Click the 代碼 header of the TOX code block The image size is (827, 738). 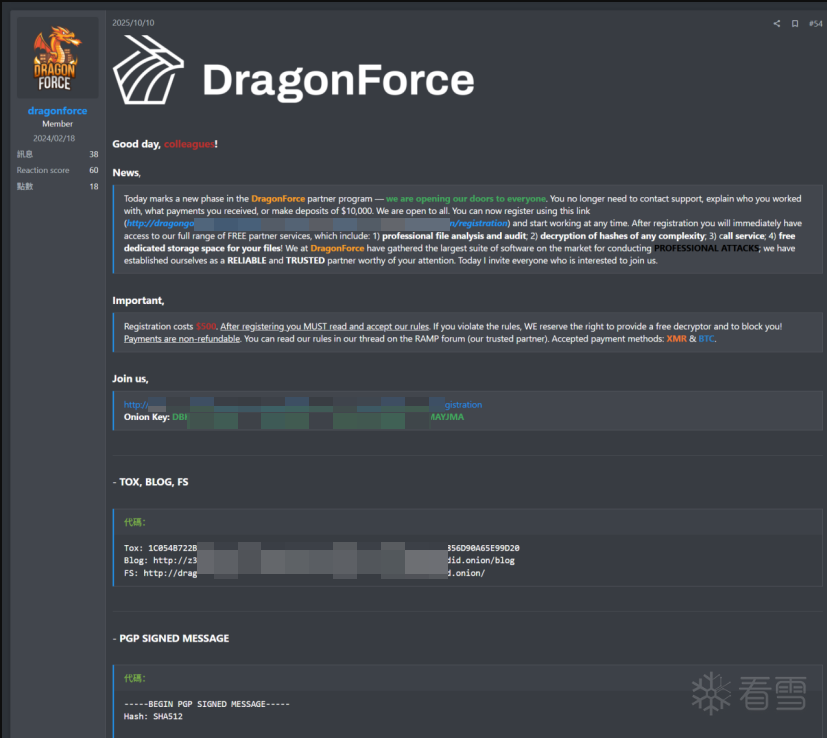pos(134,522)
